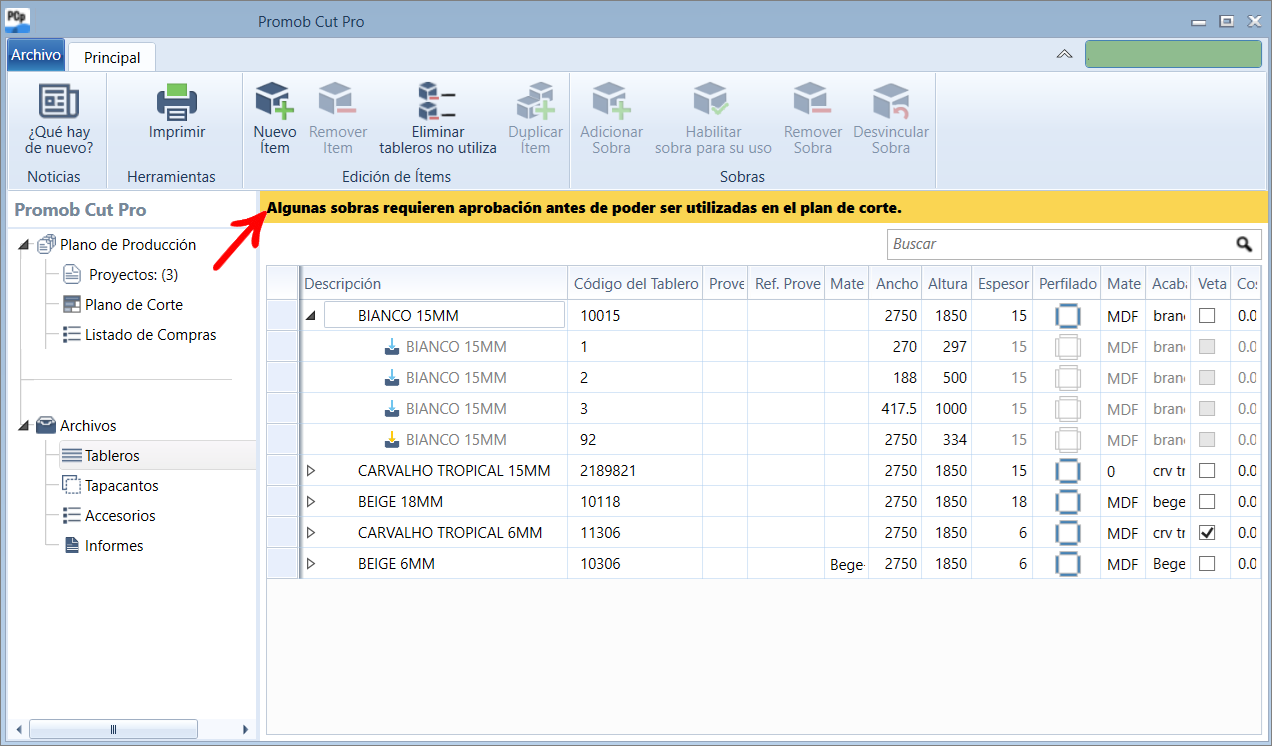Viewport: 1272px width, 746px height.
Task: Sort by the Espesor column header
Action: coord(1002,284)
